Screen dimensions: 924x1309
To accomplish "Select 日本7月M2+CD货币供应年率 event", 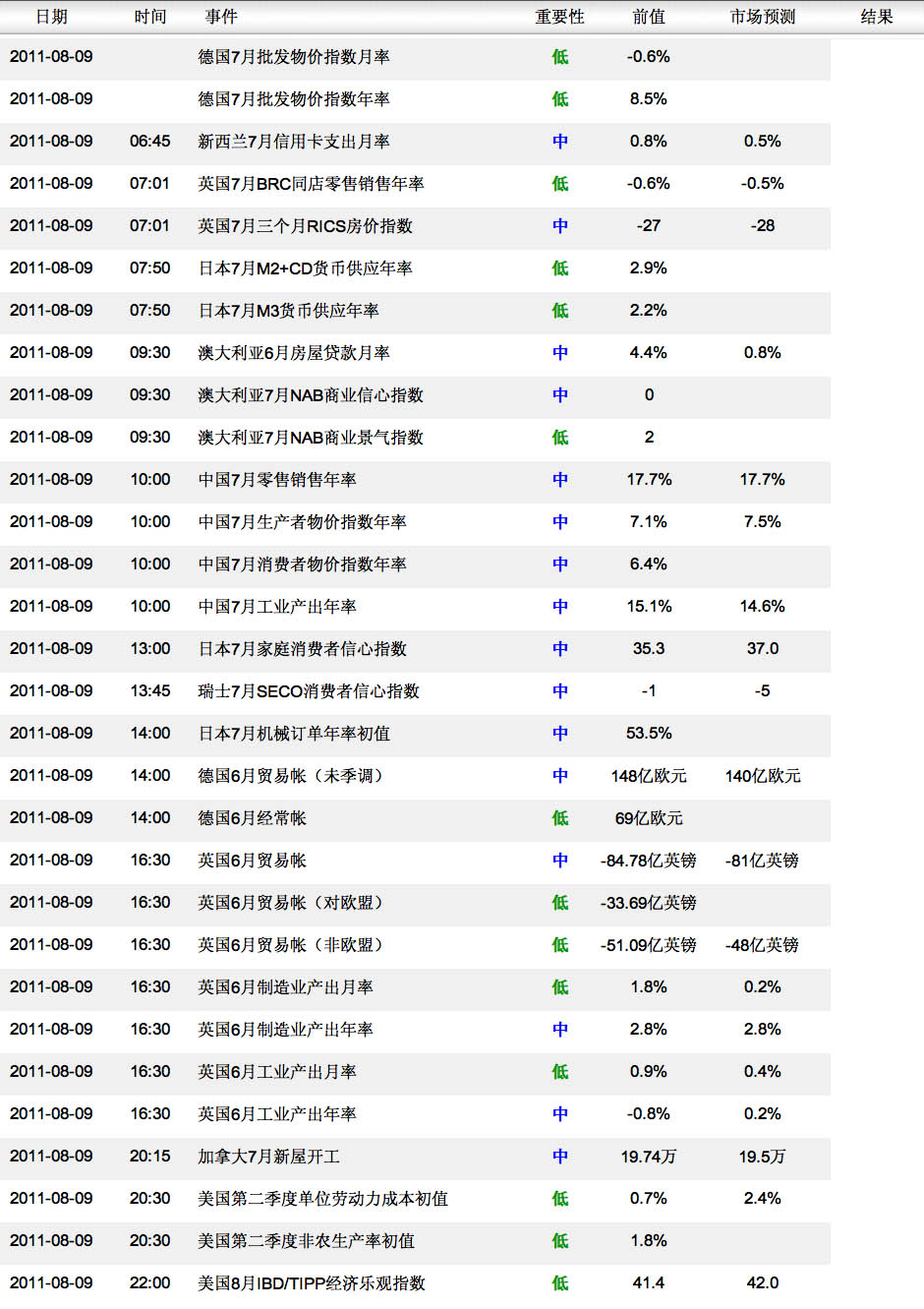I will click(305, 268).
